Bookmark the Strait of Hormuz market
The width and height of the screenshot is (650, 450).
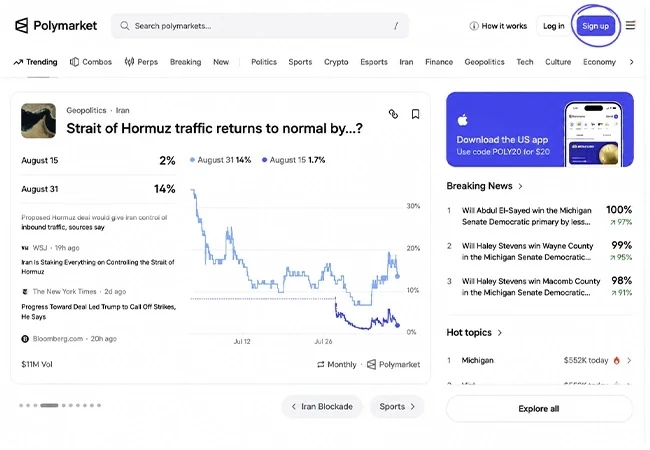pyautogui.click(x=415, y=114)
